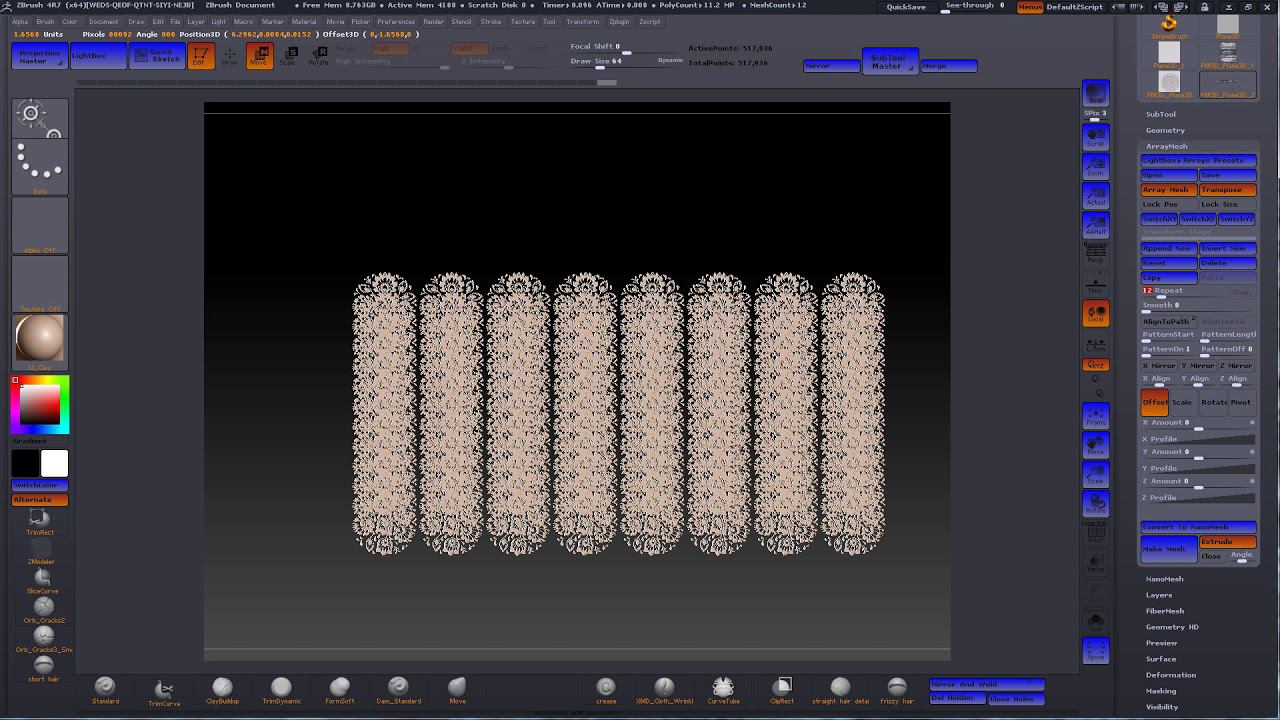1280x720 pixels.
Task: Enable X Mirror in ArrayMesh
Action: 1159,366
